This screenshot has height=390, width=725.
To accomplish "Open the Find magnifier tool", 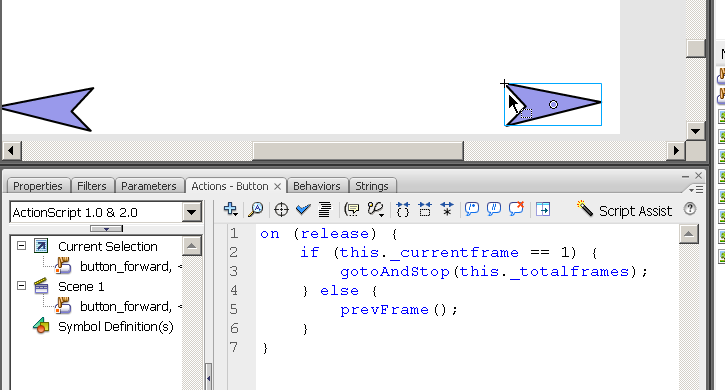I will [255, 210].
